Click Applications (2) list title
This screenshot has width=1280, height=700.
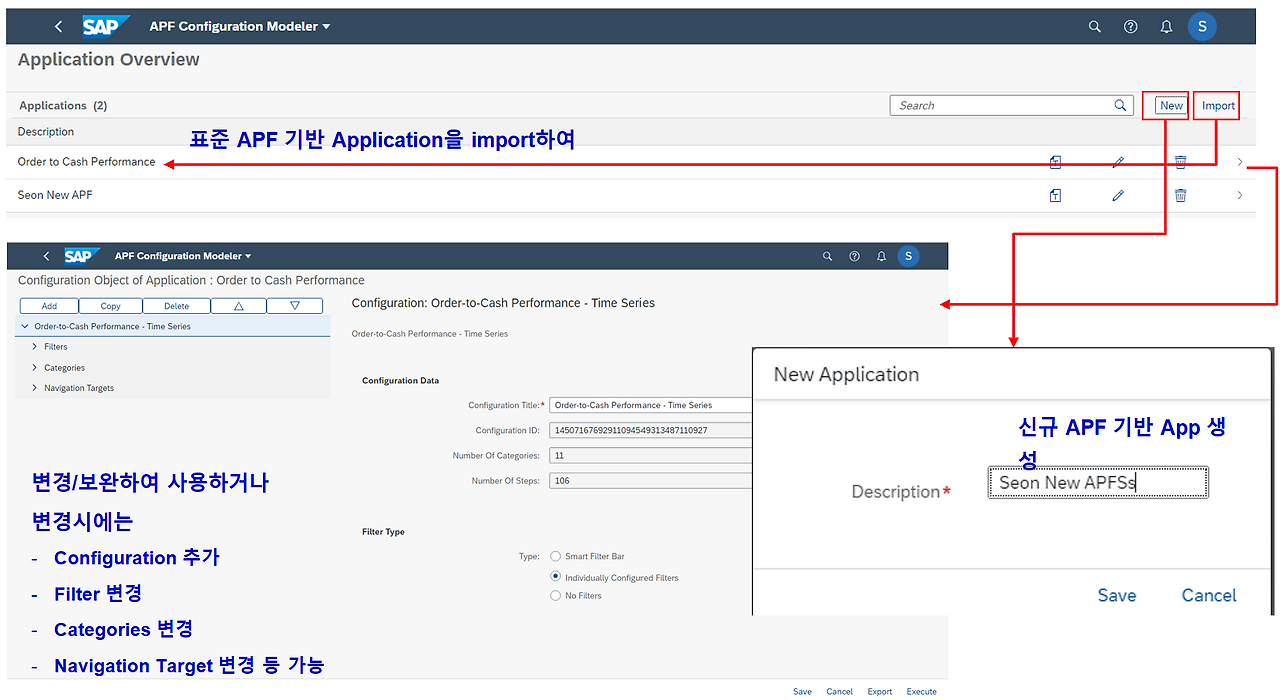63,105
